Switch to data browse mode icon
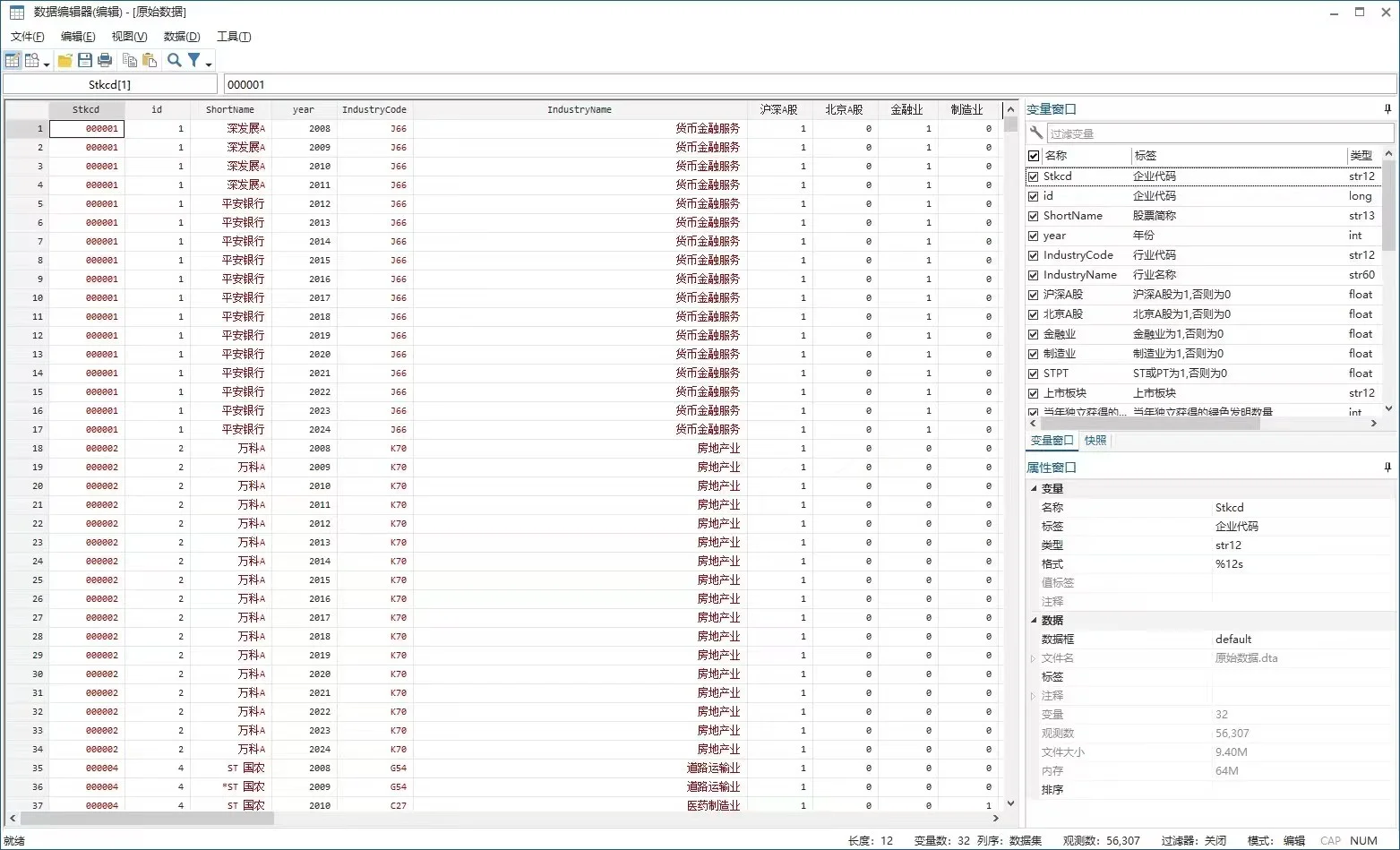 (x=32, y=60)
